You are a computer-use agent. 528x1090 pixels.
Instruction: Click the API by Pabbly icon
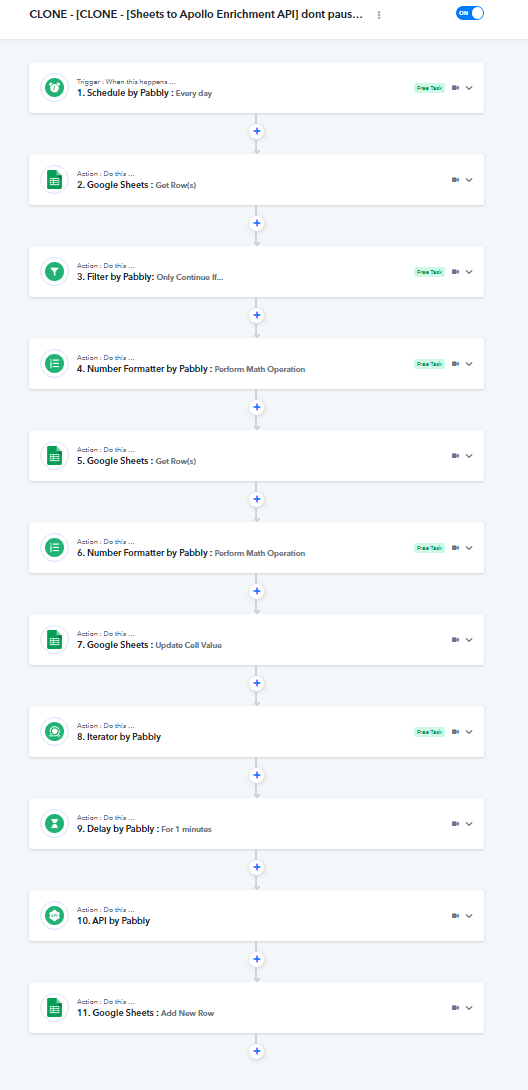point(54,916)
